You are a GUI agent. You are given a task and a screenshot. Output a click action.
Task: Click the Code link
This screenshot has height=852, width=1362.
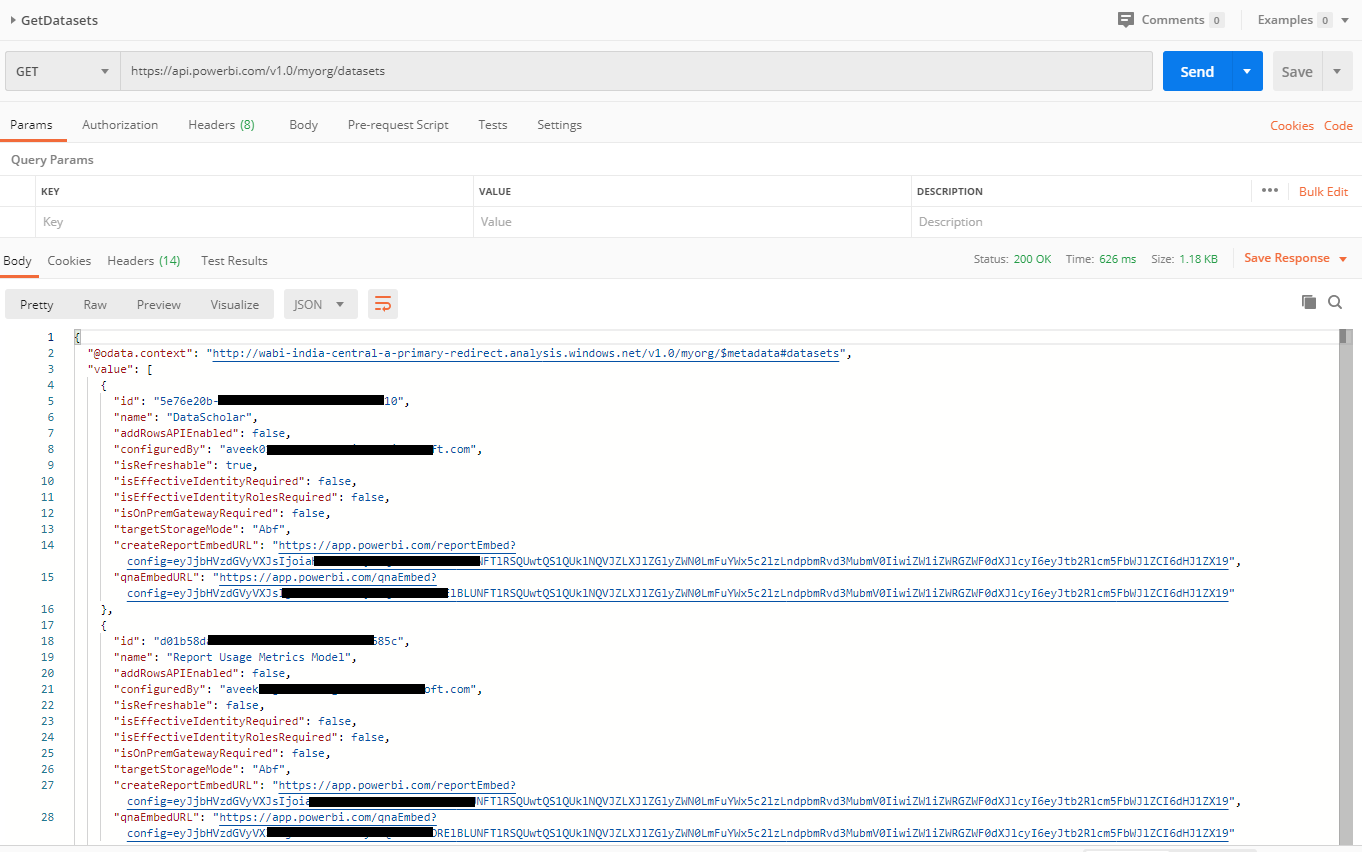pos(1338,126)
